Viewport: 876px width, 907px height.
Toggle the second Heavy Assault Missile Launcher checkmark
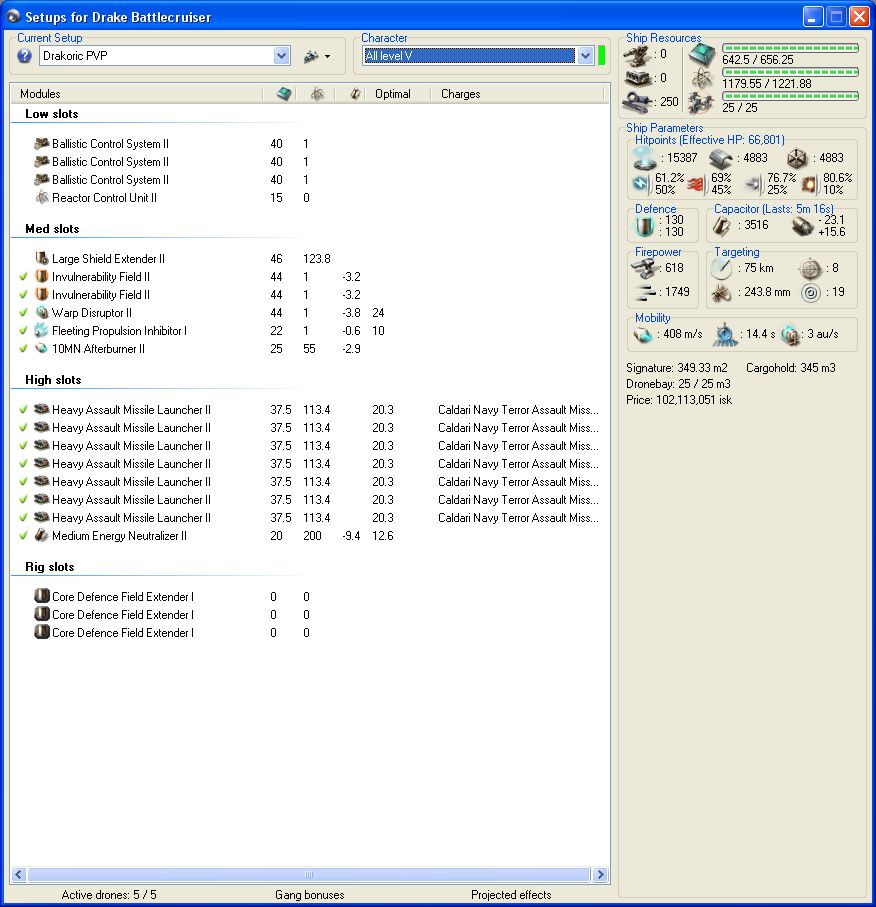[23, 427]
